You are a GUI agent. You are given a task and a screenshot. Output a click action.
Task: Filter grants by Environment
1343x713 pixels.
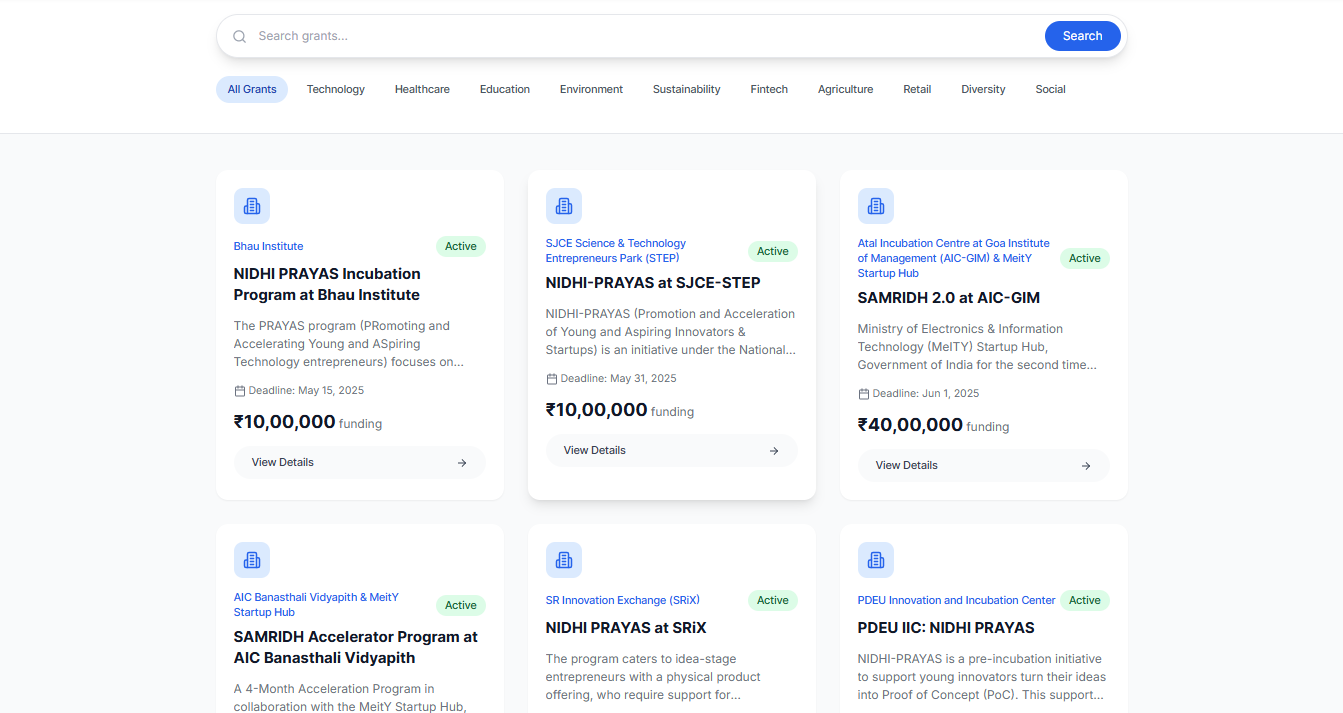[x=591, y=90]
